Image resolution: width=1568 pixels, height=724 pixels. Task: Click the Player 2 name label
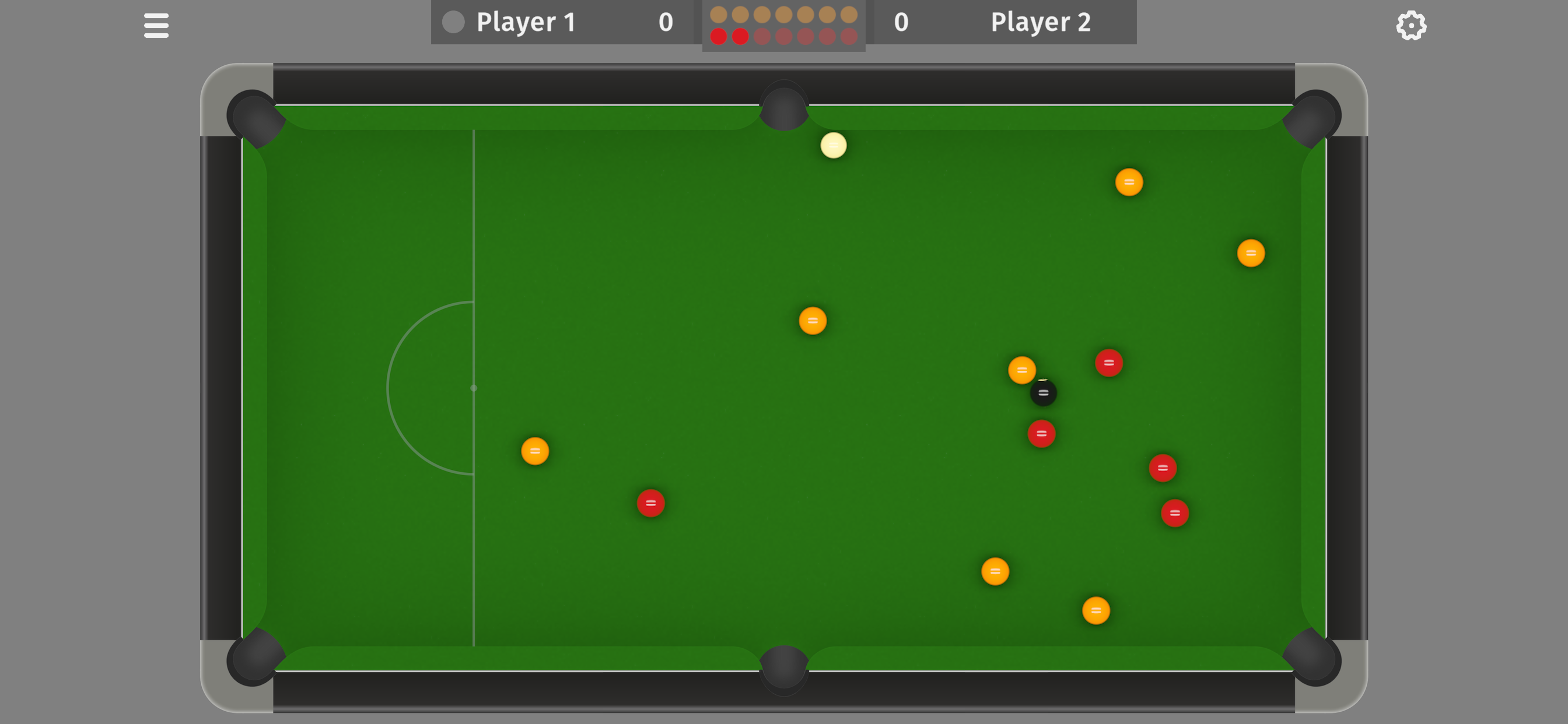[x=1040, y=22]
